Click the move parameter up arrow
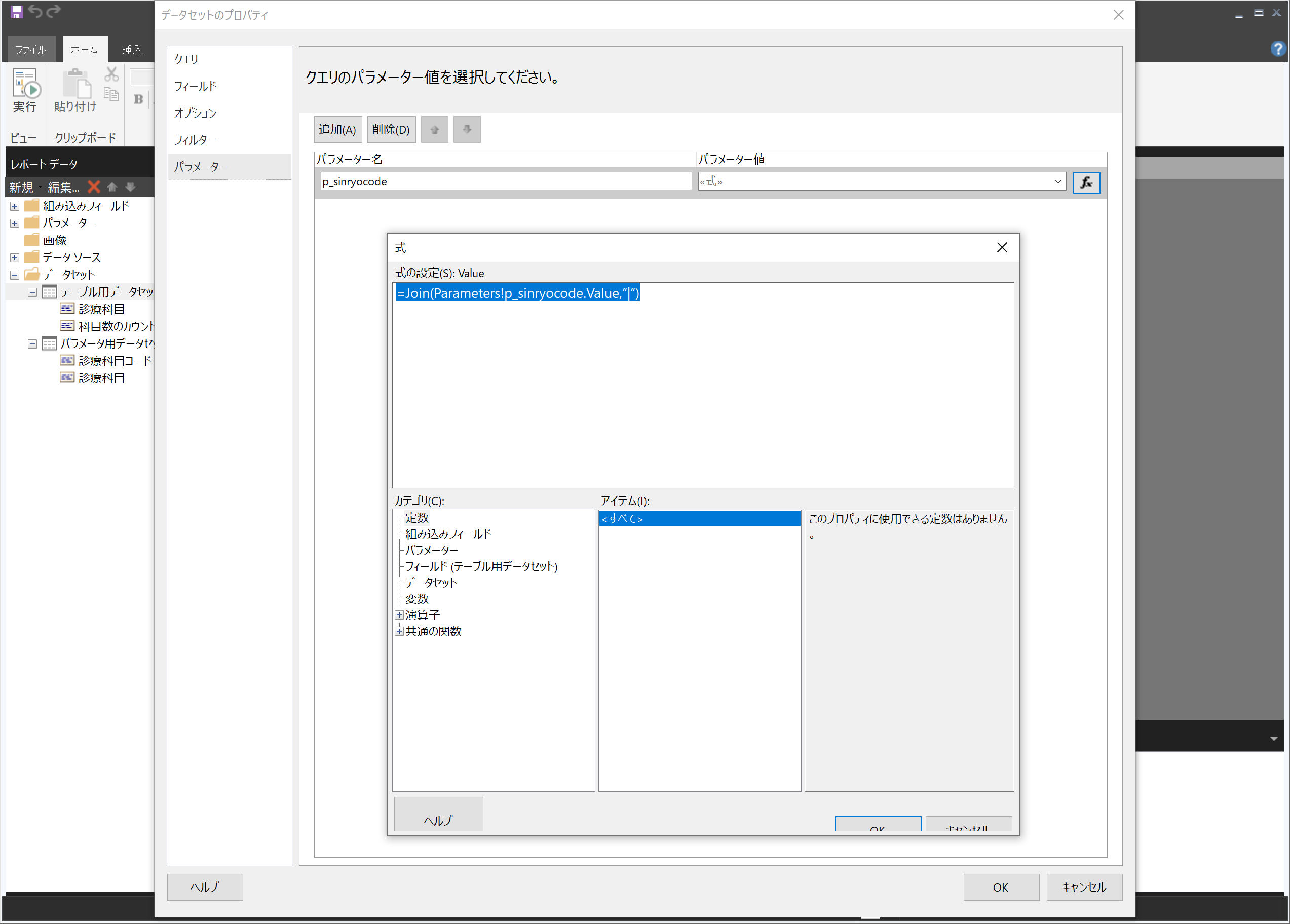 (434, 130)
